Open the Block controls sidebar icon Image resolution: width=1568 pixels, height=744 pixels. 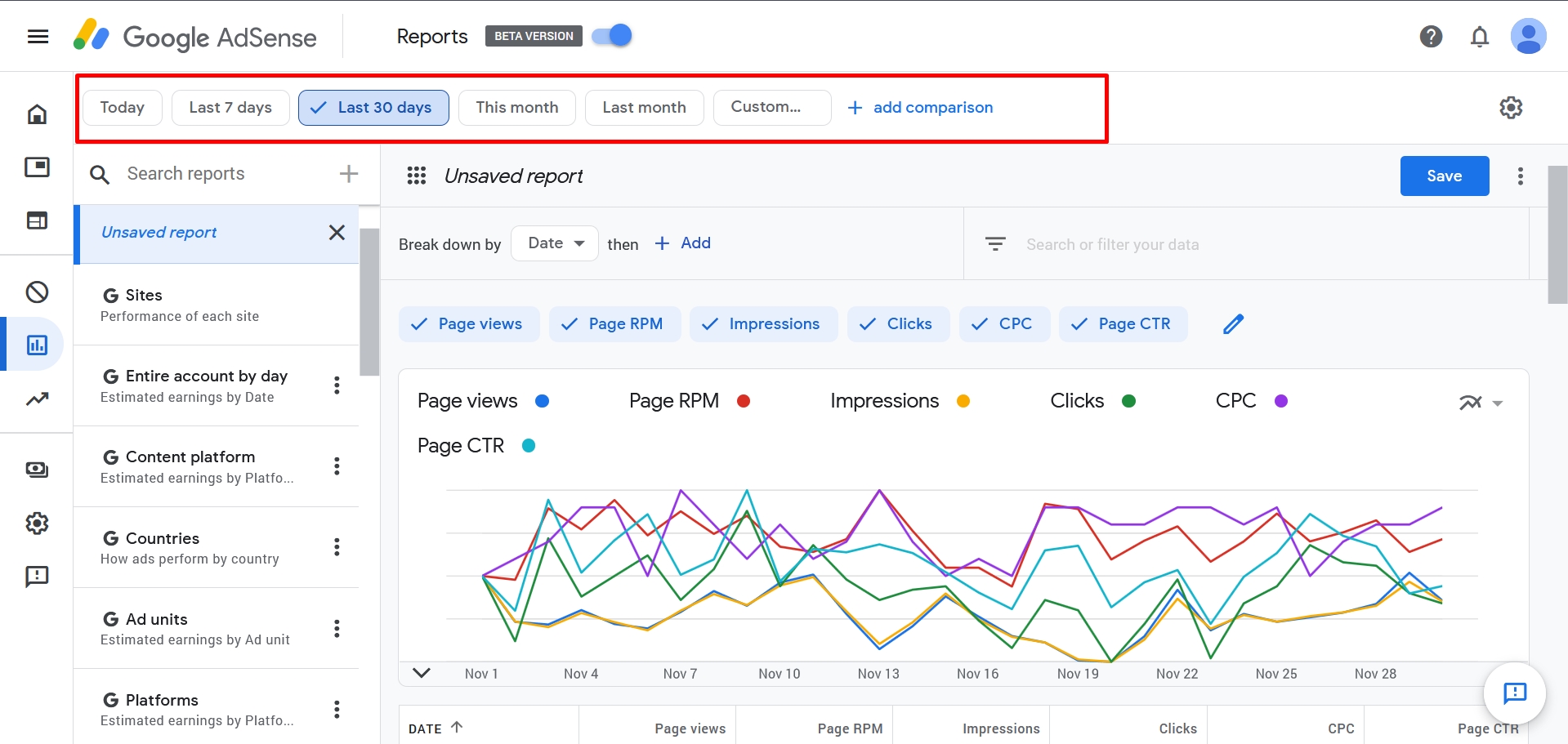38,292
